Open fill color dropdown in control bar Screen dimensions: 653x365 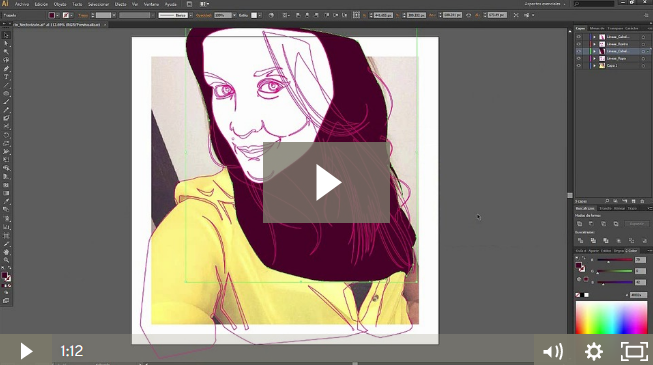(x=57, y=15)
